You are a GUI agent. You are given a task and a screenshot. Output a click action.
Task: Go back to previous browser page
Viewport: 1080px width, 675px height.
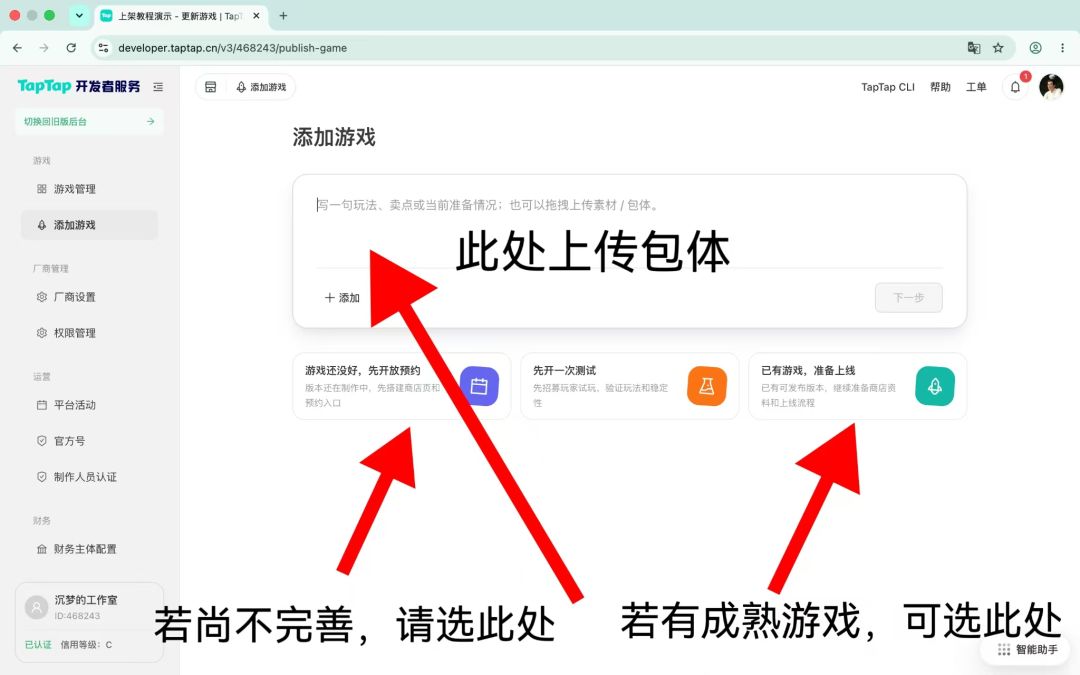point(17,48)
